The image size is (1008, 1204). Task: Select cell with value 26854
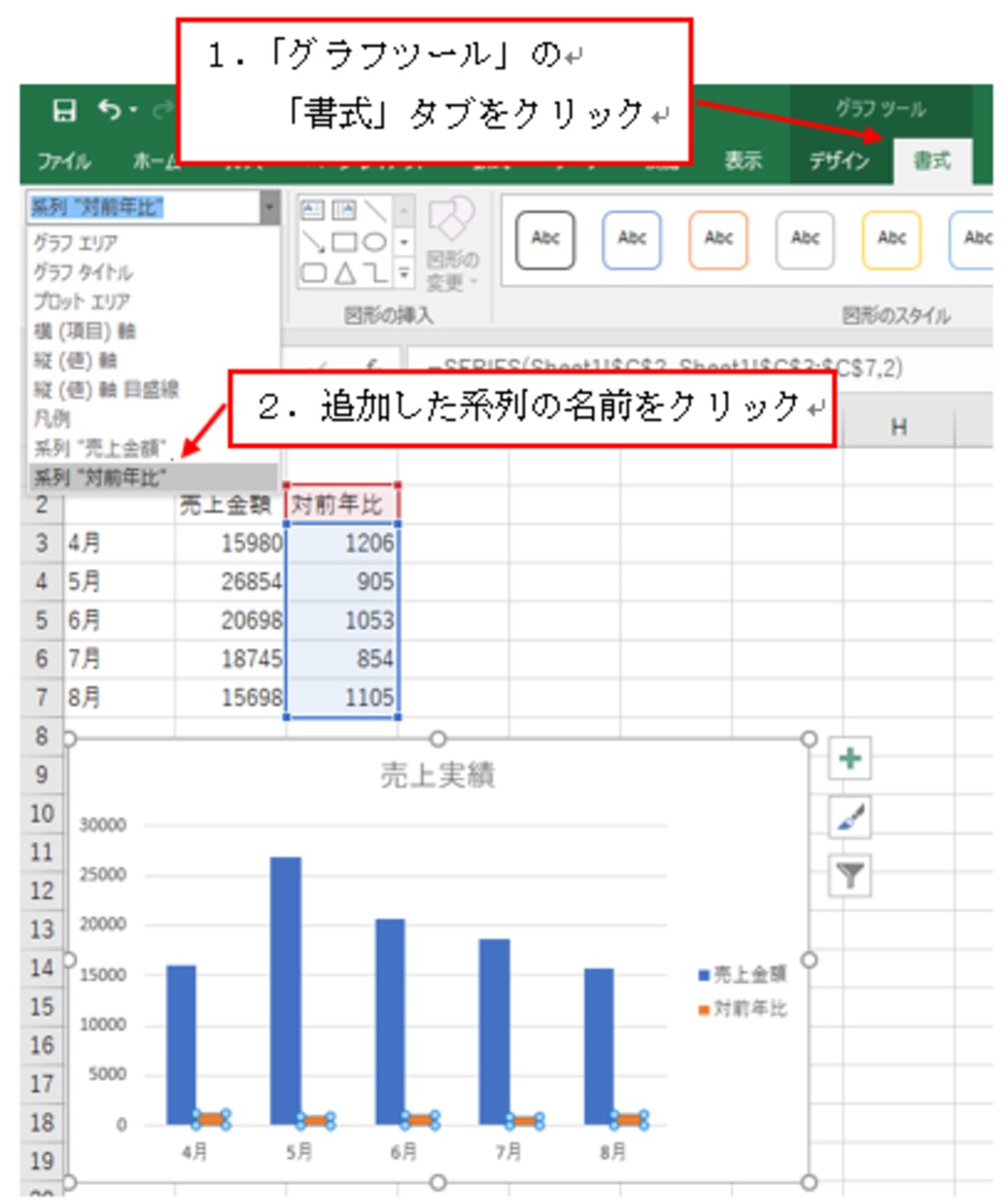point(230,581)
